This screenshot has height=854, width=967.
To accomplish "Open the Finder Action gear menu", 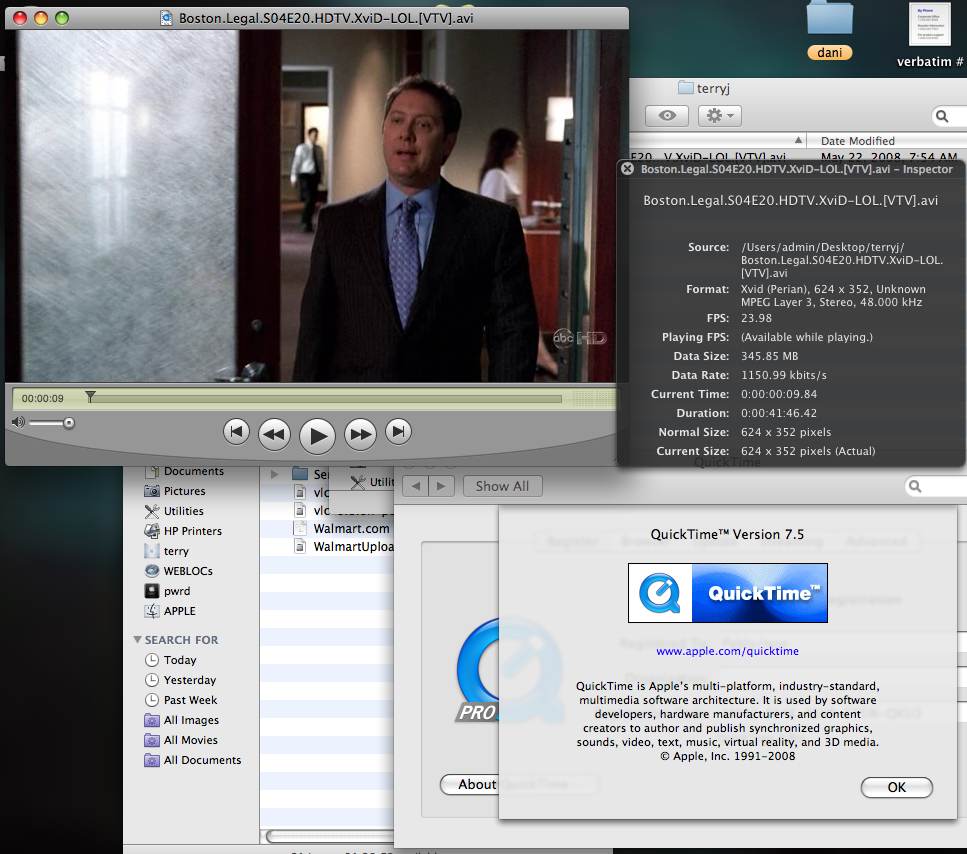I will [x=720, y=115].
